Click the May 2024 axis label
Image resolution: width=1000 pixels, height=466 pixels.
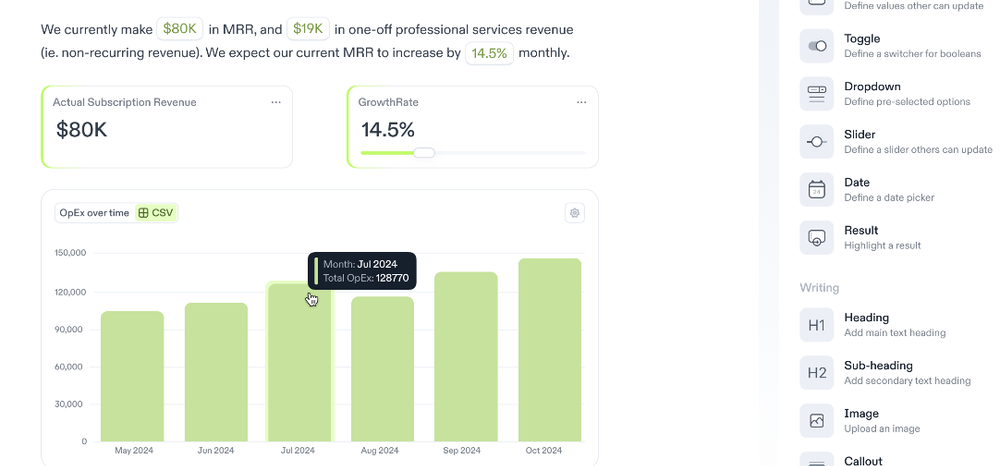pyautogui.click(x=134, y=451)
